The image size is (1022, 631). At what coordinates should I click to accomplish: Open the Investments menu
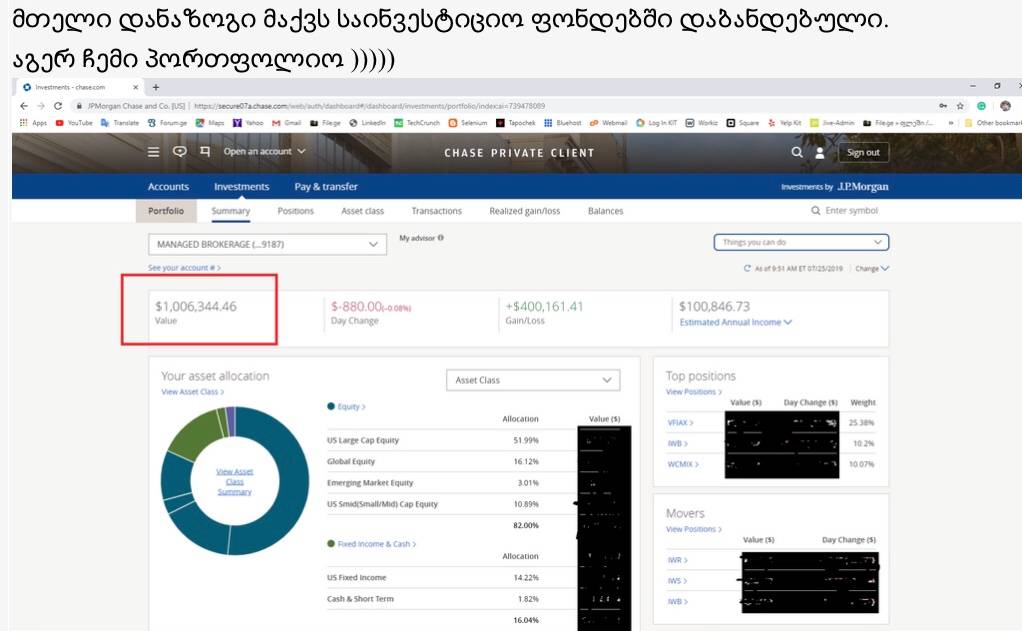(241, 186)
